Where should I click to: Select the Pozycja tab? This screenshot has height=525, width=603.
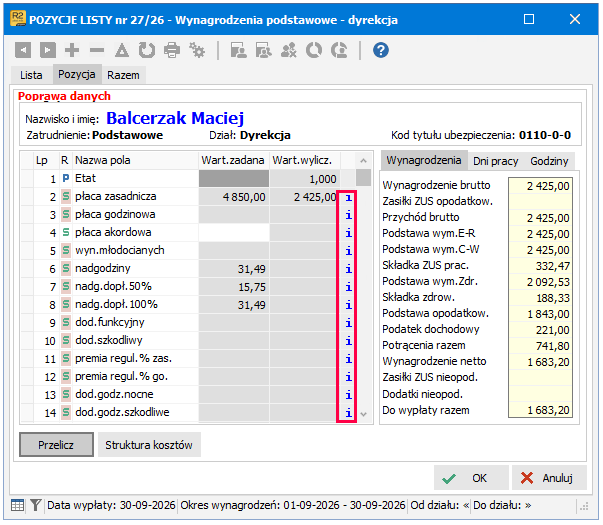pos(77,74)
